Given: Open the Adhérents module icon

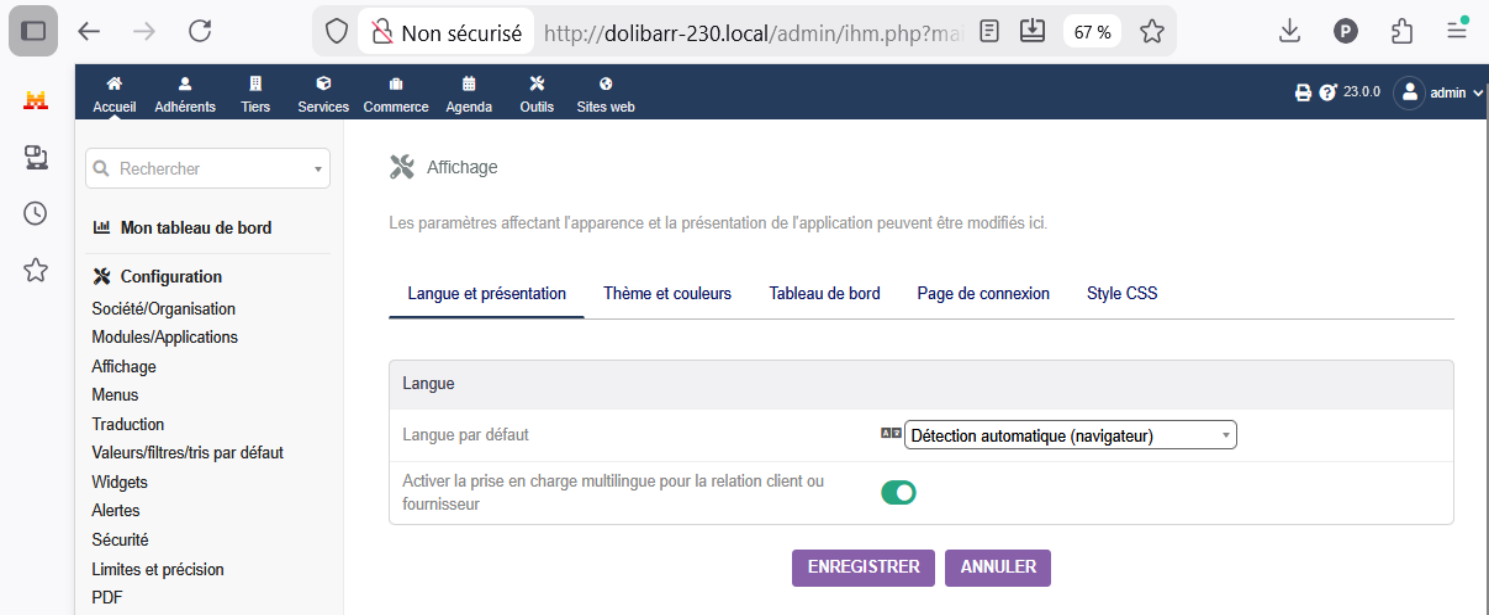Looking at the screenshot, I should pyautogui.click(x=185, y=84).
